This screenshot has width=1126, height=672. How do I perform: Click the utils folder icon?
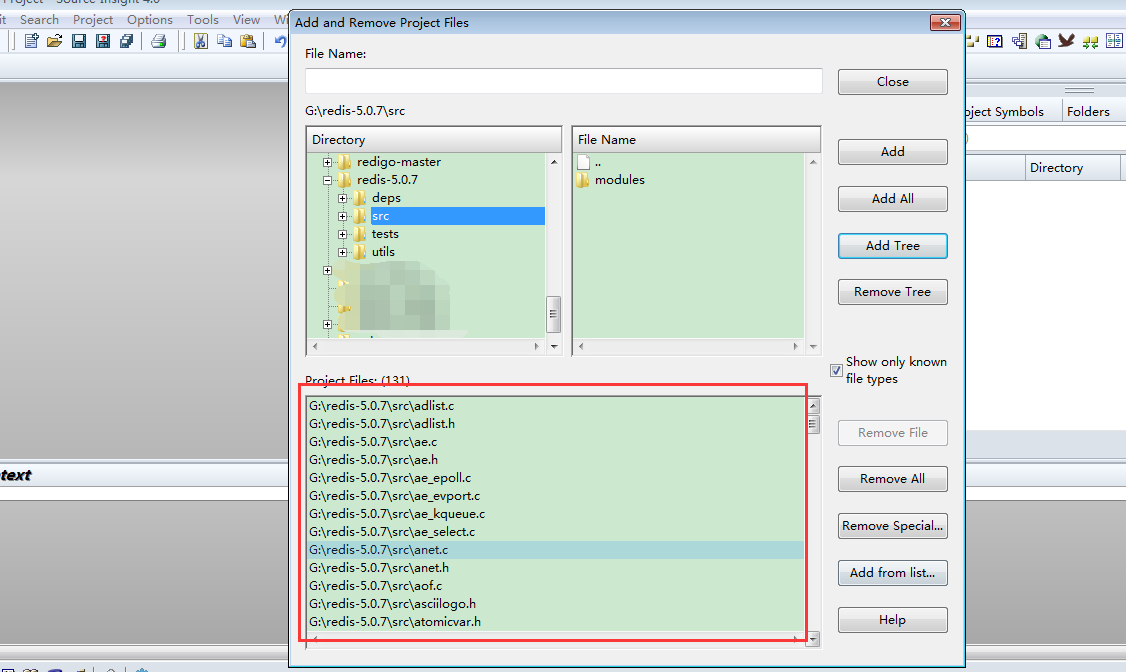click(360, 251)
